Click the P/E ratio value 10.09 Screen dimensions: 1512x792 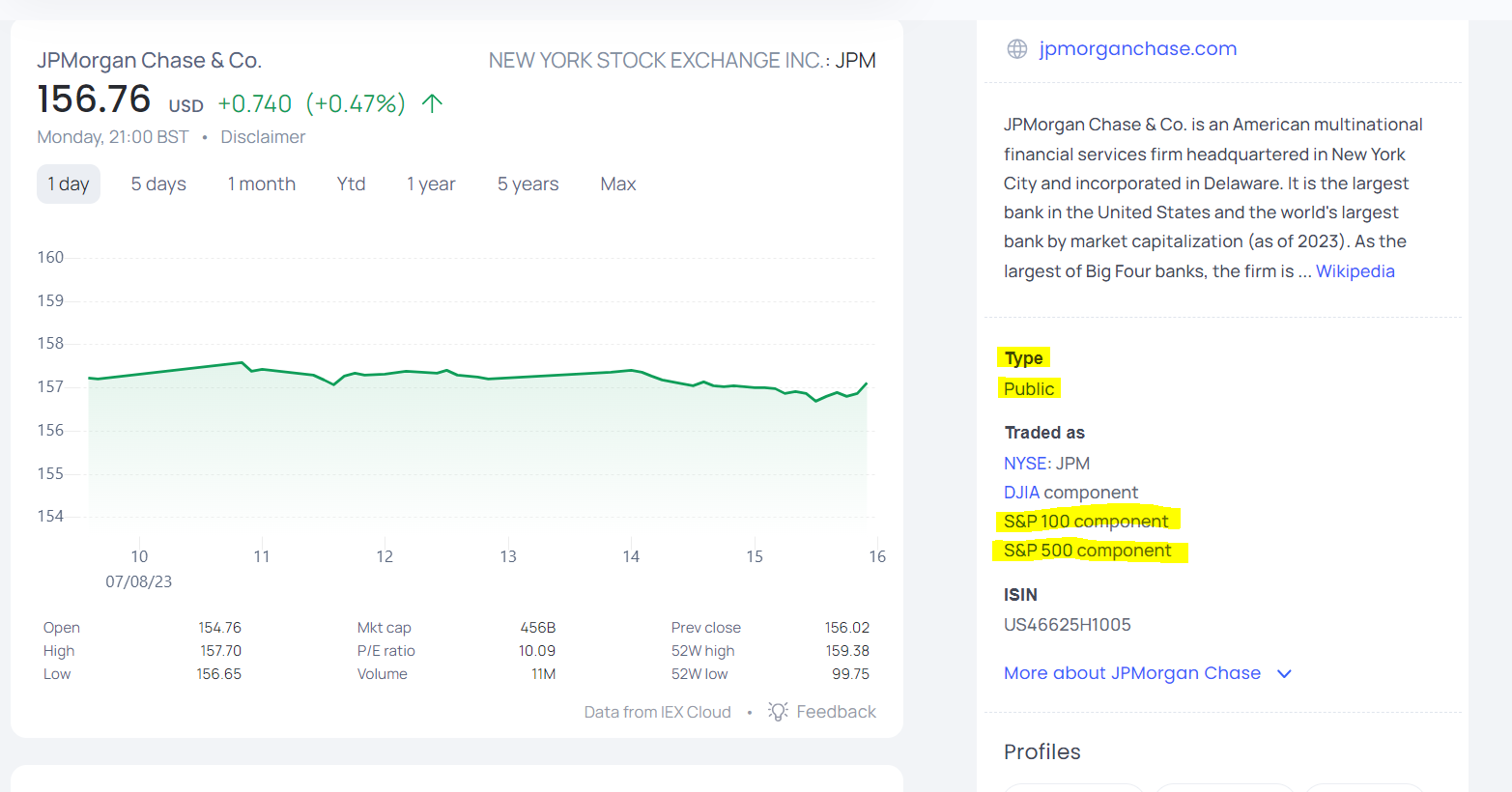click(x=537, y=651)
